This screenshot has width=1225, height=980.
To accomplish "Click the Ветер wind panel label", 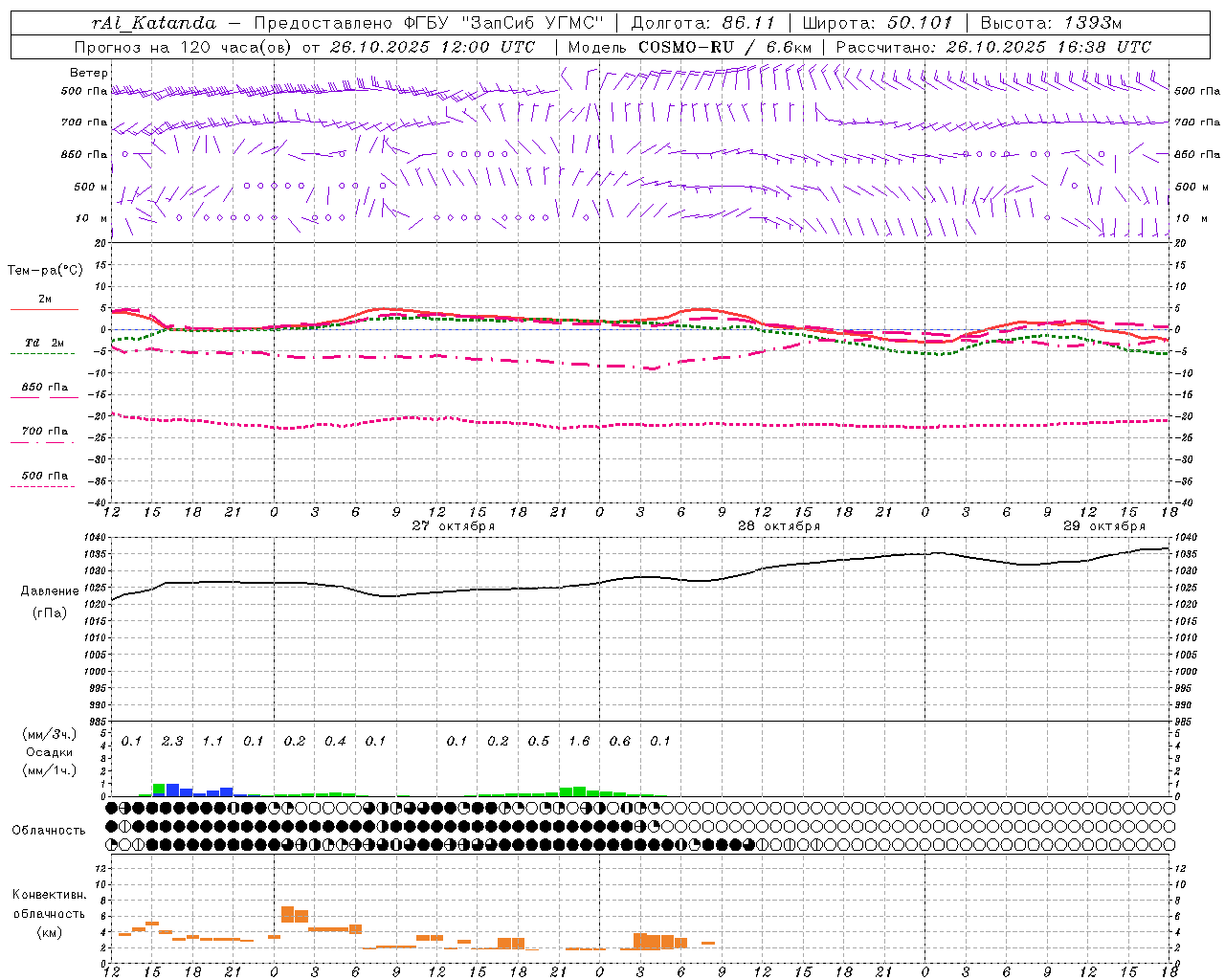I will [89, 73].
